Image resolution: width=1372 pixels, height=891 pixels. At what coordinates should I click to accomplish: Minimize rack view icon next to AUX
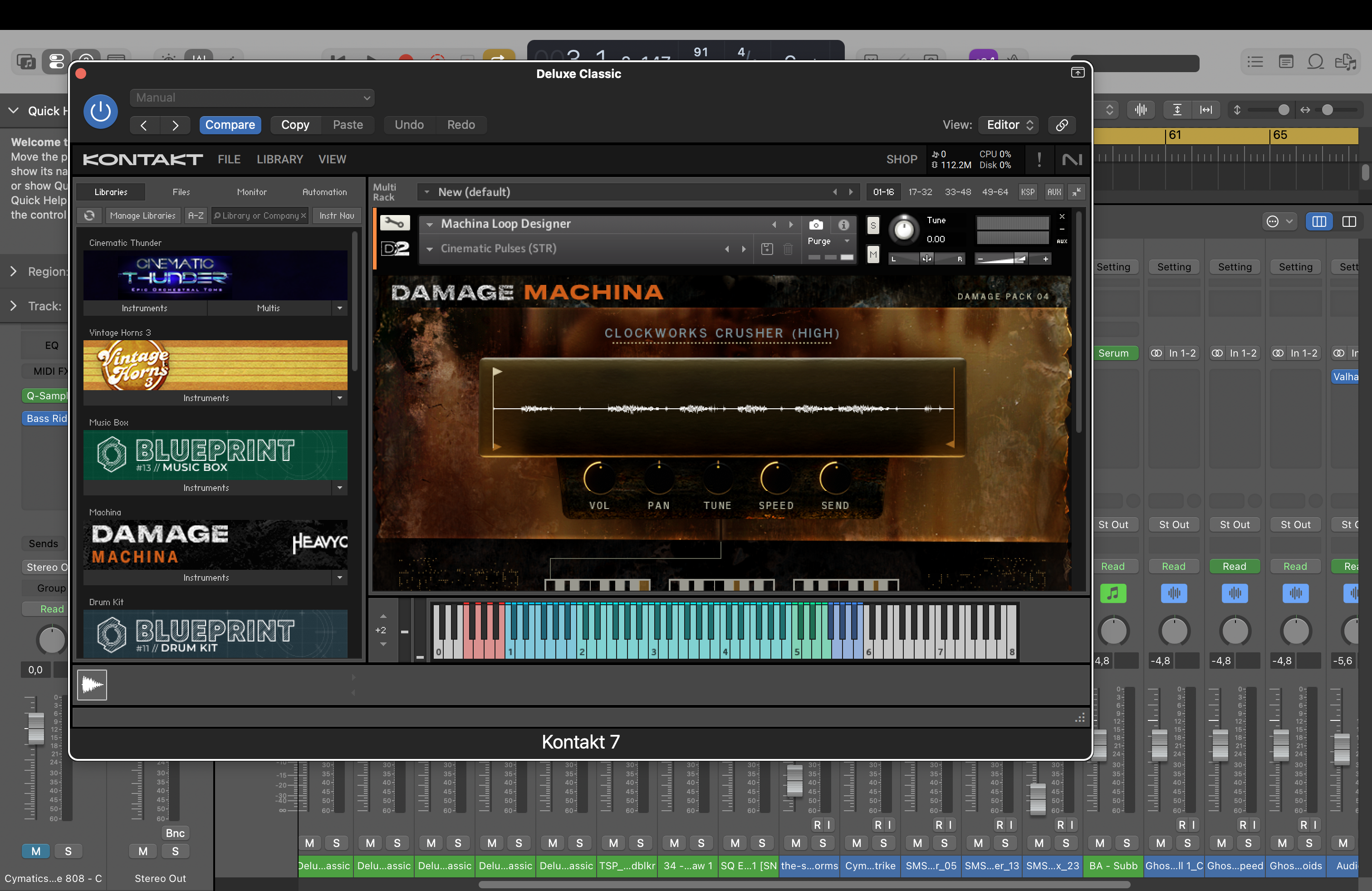pos(1076,192)
